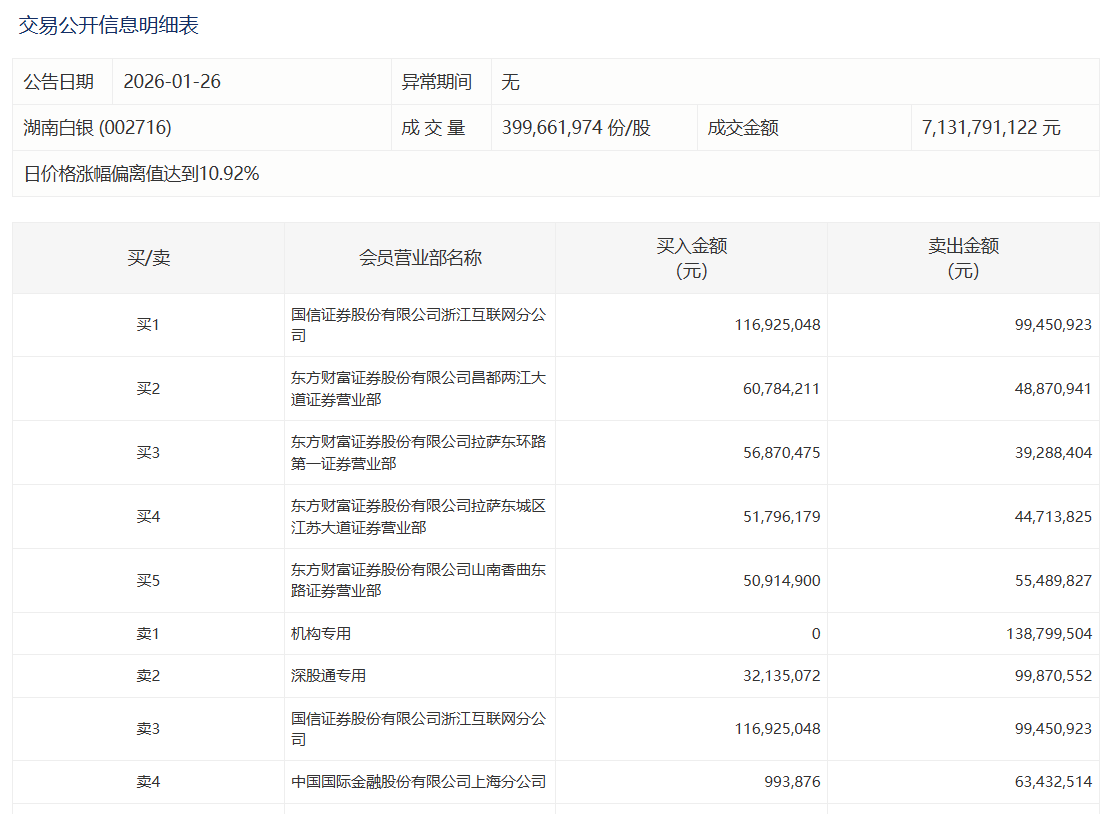Click the 买/卖 column header

coord(147,257)
